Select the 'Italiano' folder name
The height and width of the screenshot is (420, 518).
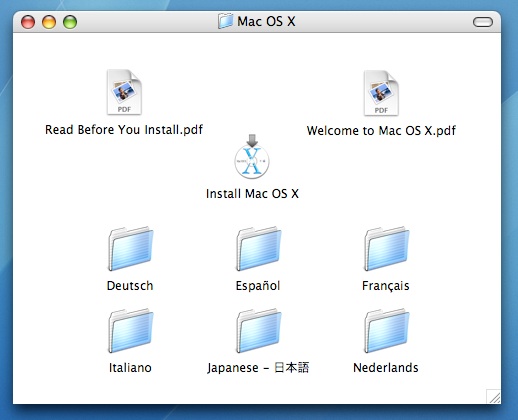tap(130, 368)
